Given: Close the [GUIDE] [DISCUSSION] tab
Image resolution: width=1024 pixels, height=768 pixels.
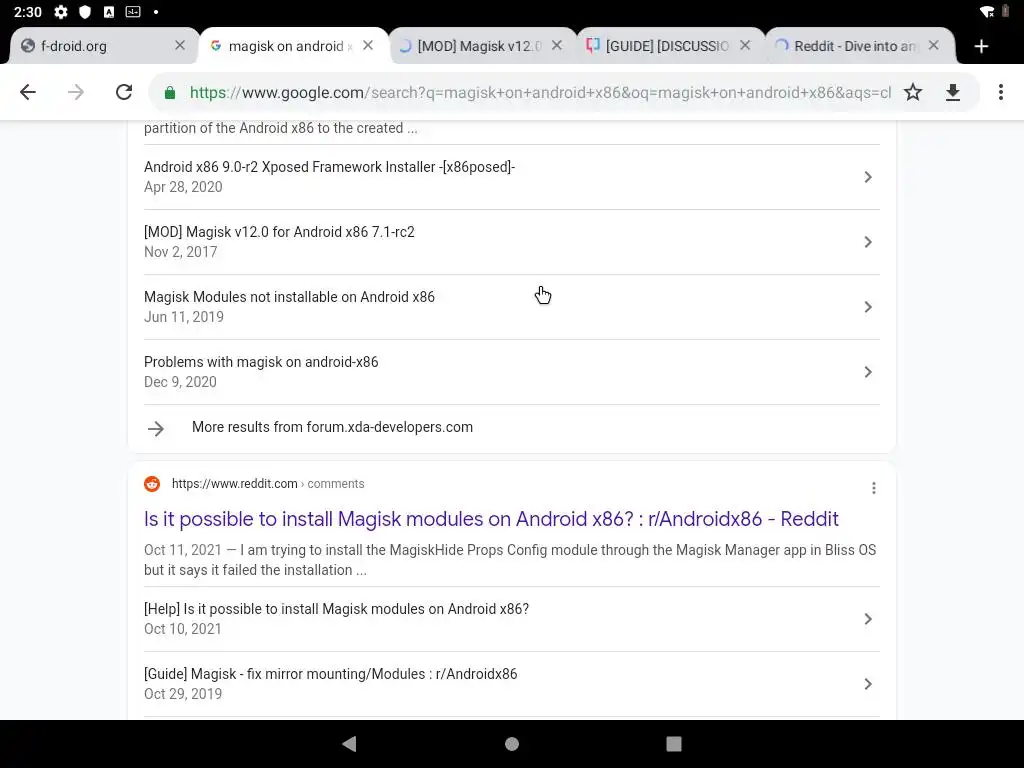Looking at the screenshot, I should (745, 45).
